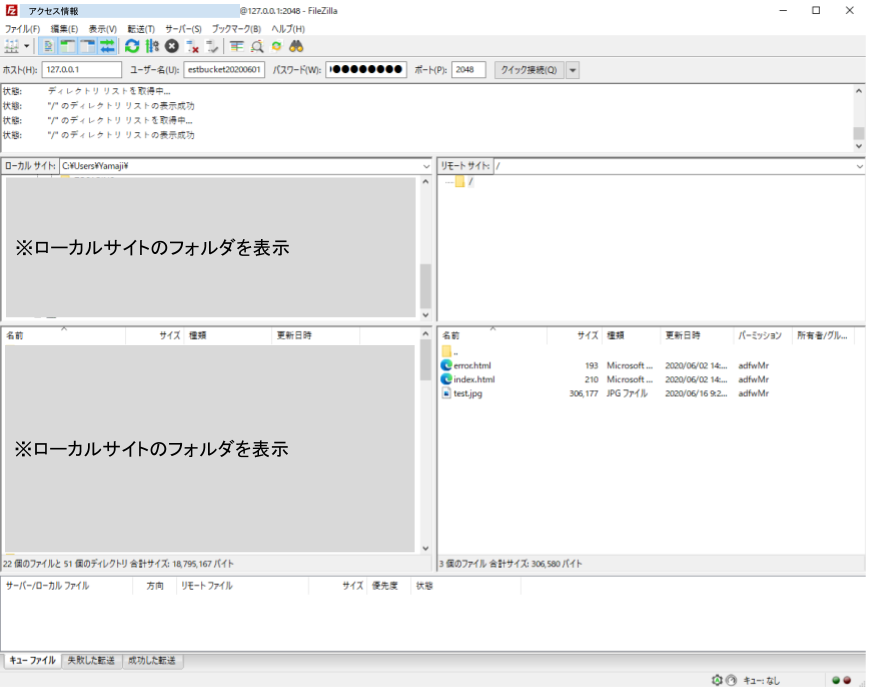Disconnect from the current server
This screenshot has width=872, height=688.
pos(192,46)
